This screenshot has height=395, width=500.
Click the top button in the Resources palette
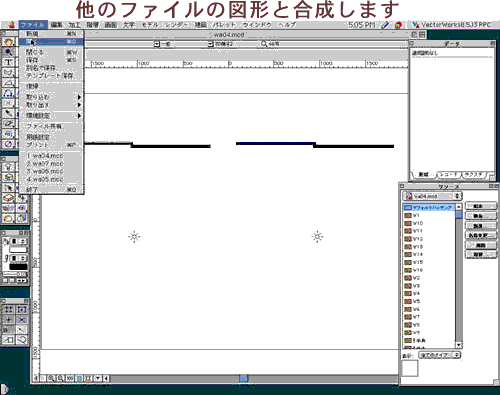pyautogui.click(x=481, y=206)
